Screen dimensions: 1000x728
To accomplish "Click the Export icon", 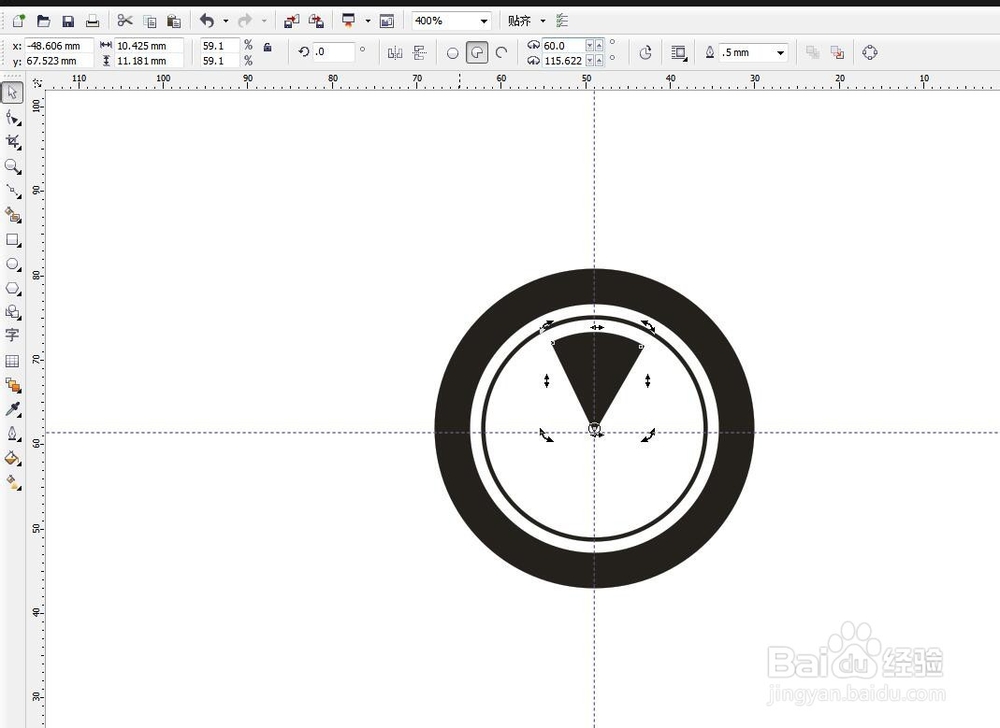I will pyautogui.click(x=316, y=21).
